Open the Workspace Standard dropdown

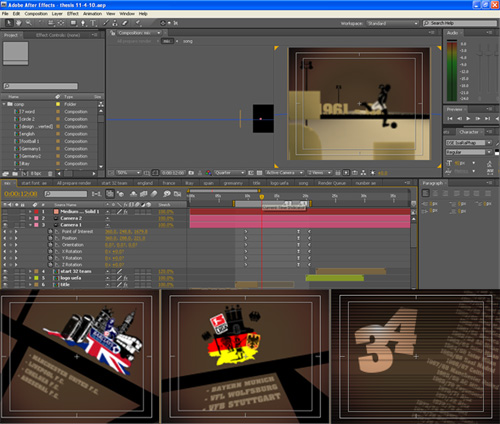[392, 23]
